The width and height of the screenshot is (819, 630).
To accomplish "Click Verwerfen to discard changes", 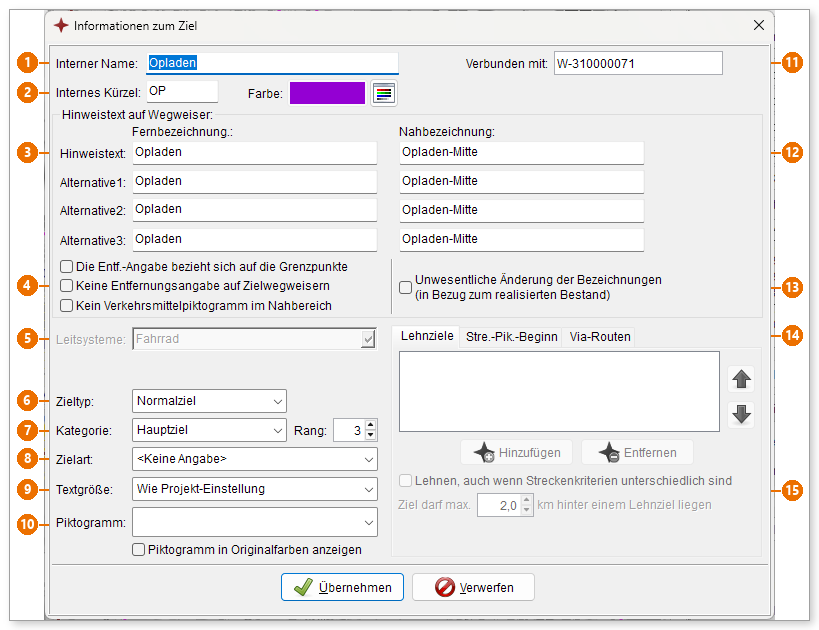I will [473, 587].
